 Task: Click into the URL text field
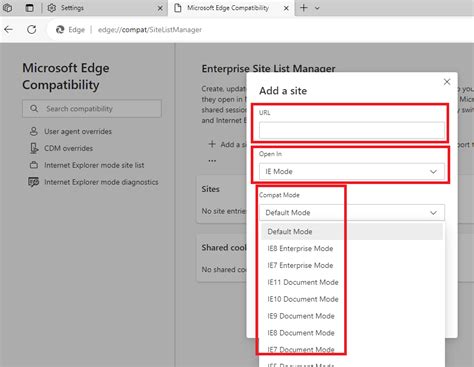tap(352, 130)
